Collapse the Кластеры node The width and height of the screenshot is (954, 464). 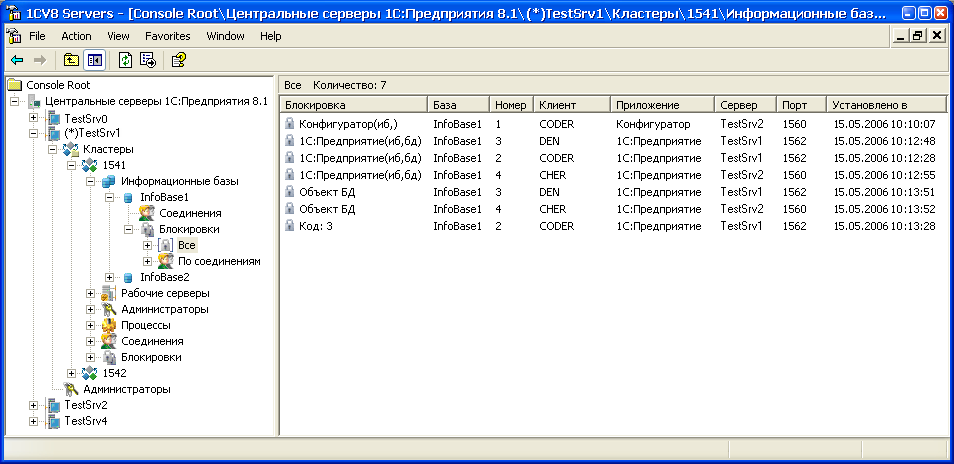coord(52,149)
